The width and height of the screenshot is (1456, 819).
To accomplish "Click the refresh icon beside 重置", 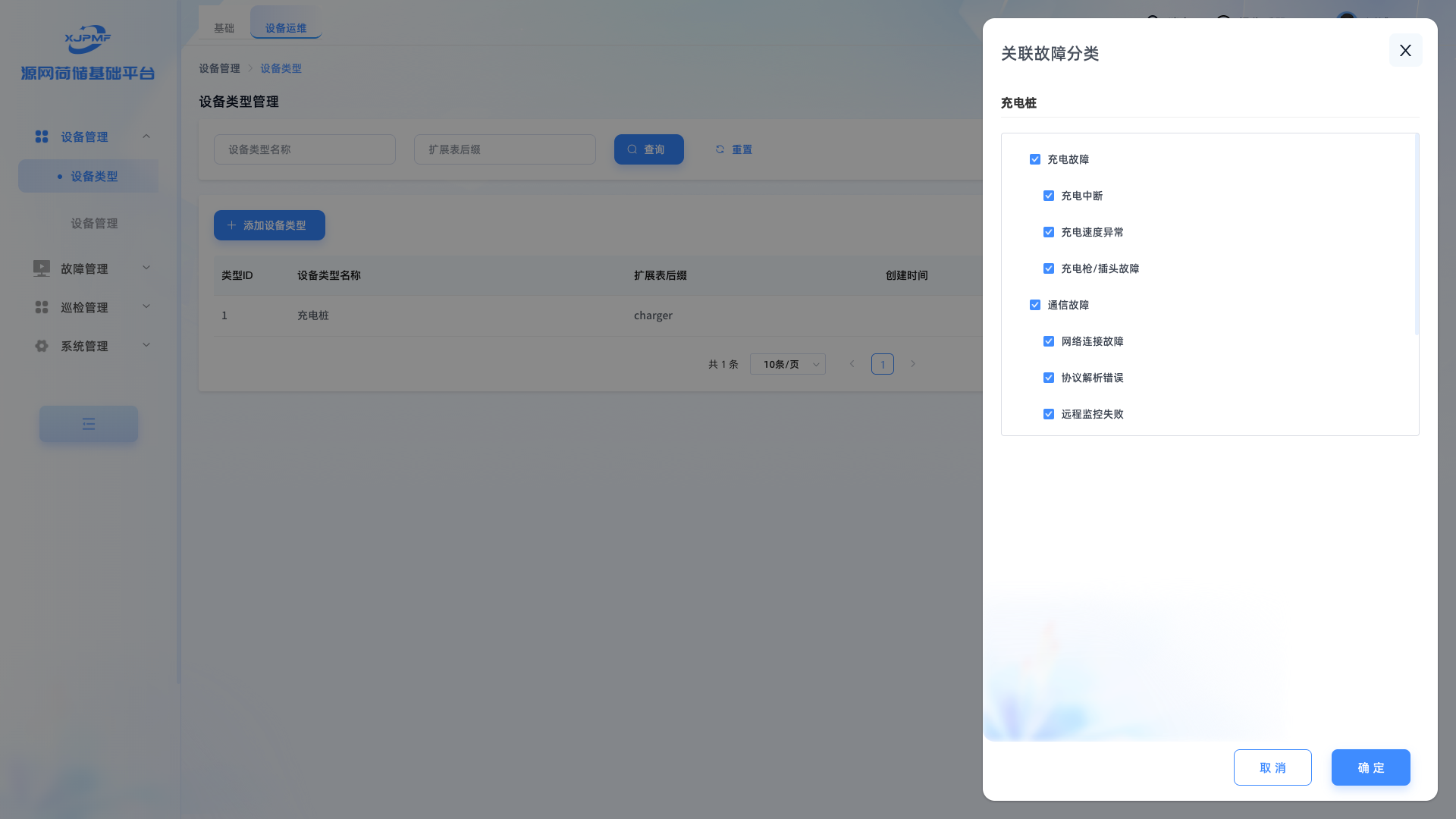I will pos(720,149).
